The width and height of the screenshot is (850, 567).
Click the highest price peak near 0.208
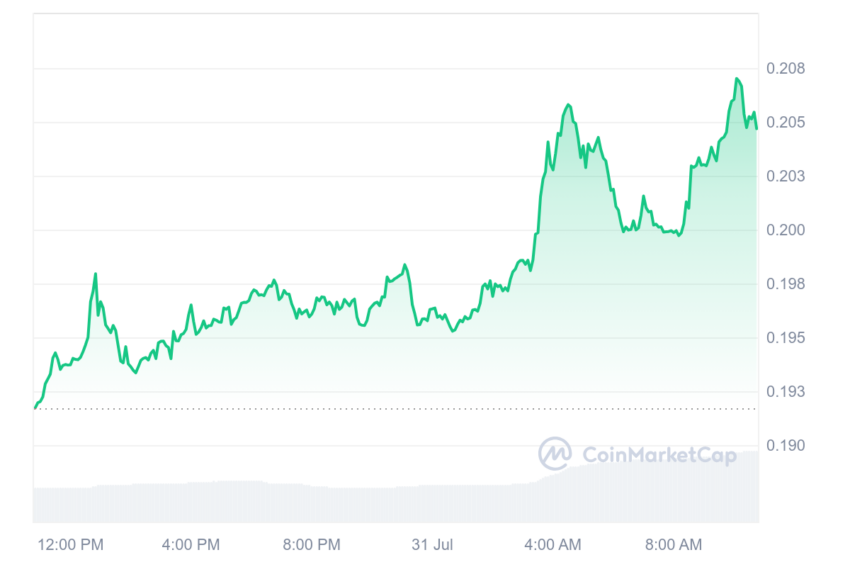737,79
